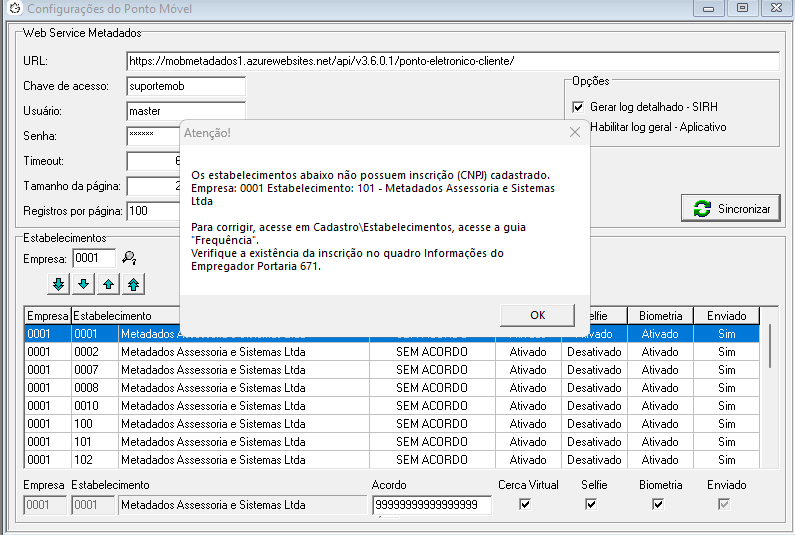Click the Sincronizar button
Screen dimensions: 795x535
(x=730, y=209)
